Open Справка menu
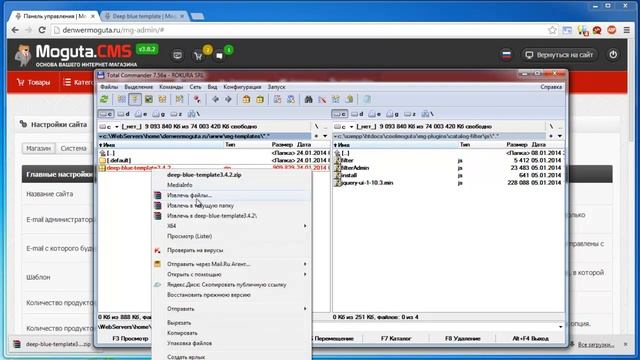This screenshot has width=640, height=360. coord(551,87)
